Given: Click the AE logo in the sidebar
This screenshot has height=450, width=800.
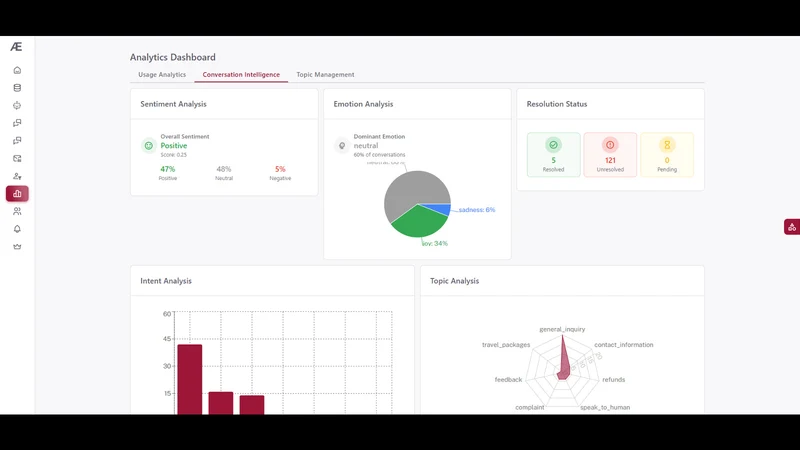Looking at the screenshot, I should tap(16, 47).
